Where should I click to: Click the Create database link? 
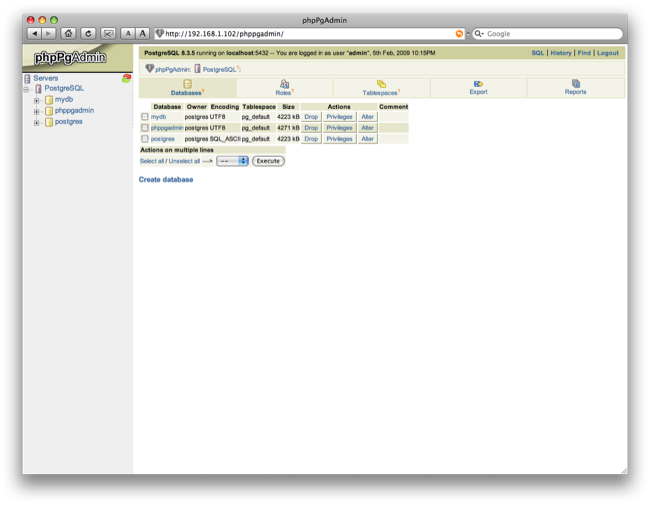[166, 180]
